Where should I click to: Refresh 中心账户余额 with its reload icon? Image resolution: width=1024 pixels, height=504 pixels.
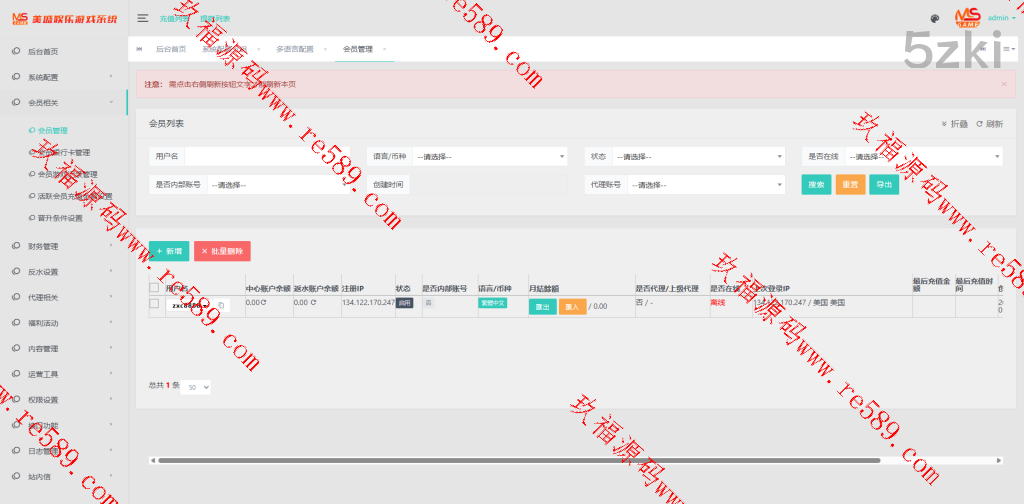[264, 303]
